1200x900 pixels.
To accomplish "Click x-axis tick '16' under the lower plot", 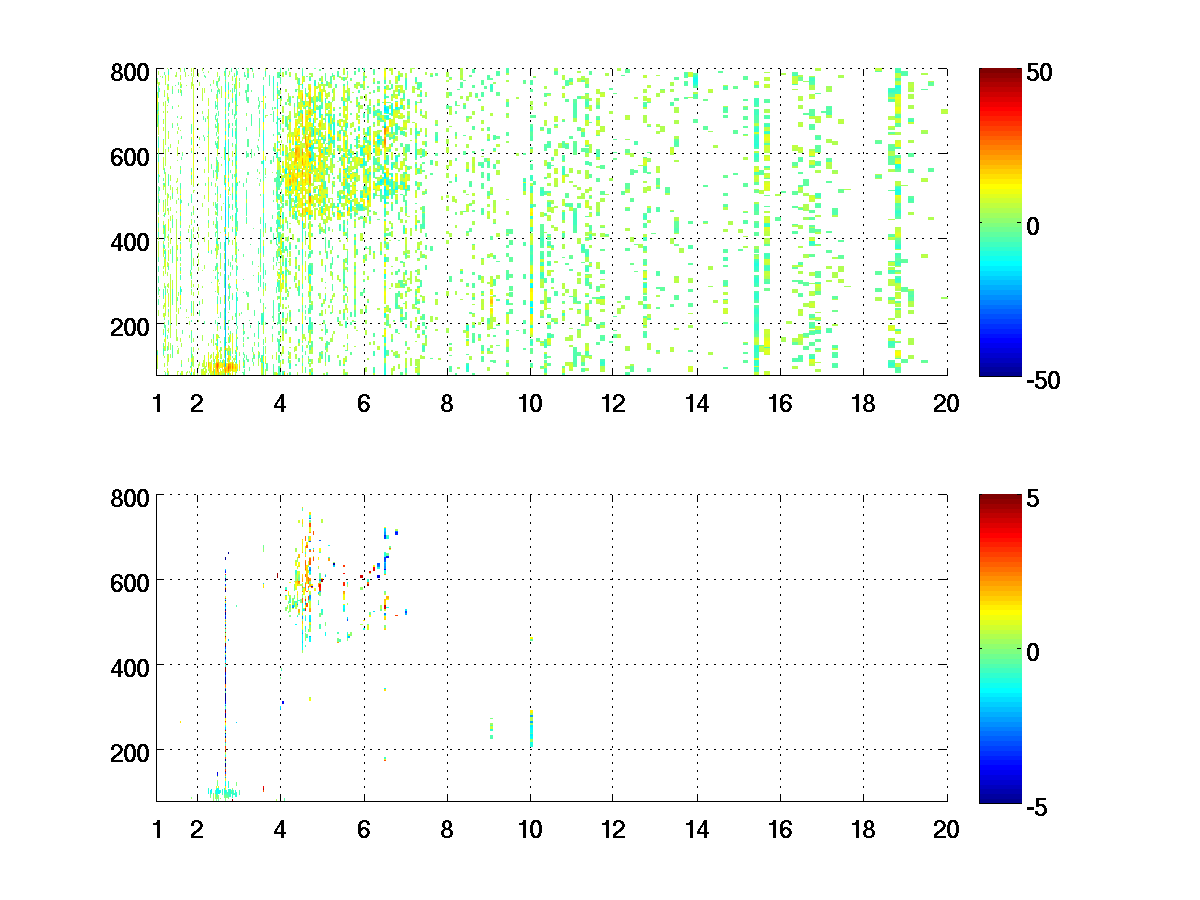I will [780, 828].
